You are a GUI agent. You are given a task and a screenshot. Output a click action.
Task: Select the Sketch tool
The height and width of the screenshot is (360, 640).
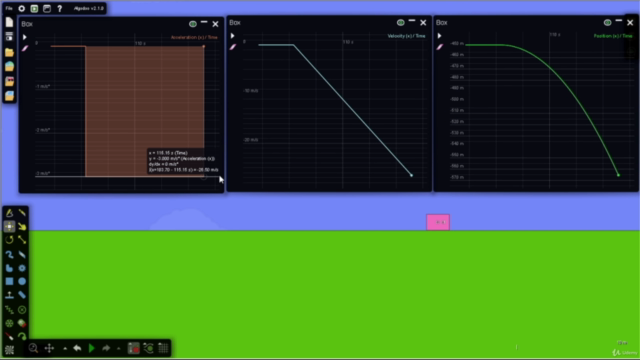pos(9,213)
